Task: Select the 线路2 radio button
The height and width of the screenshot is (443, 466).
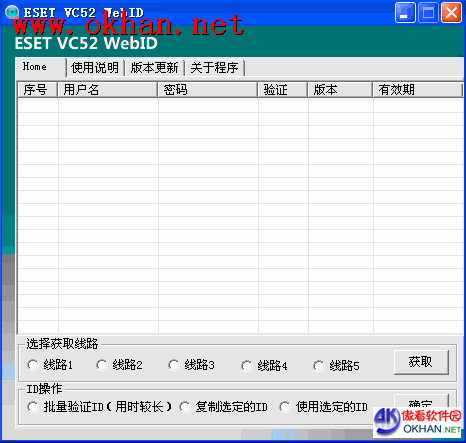Action: pyautogui.click(x=102, y=365)
